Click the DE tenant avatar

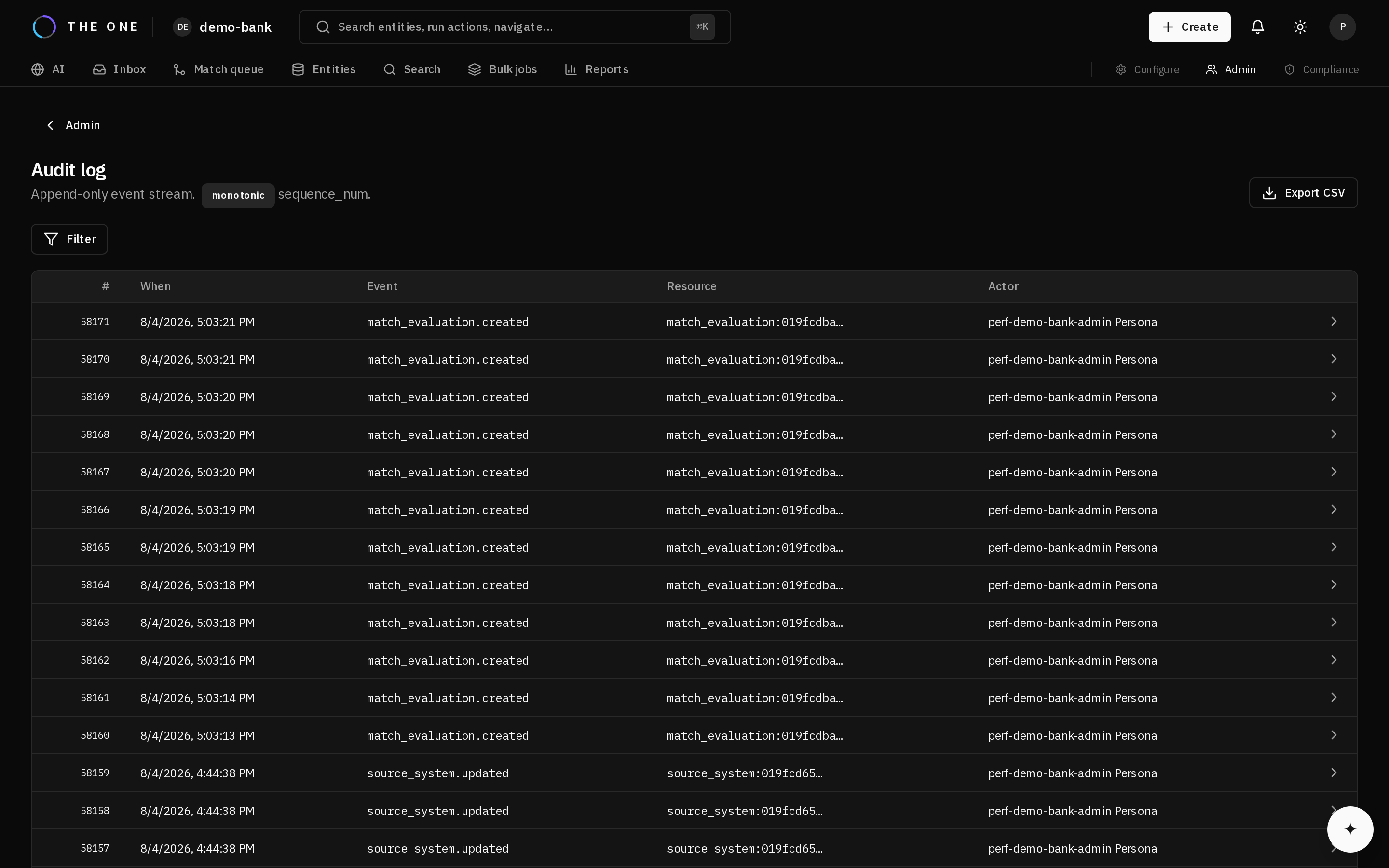pos(182,27)
